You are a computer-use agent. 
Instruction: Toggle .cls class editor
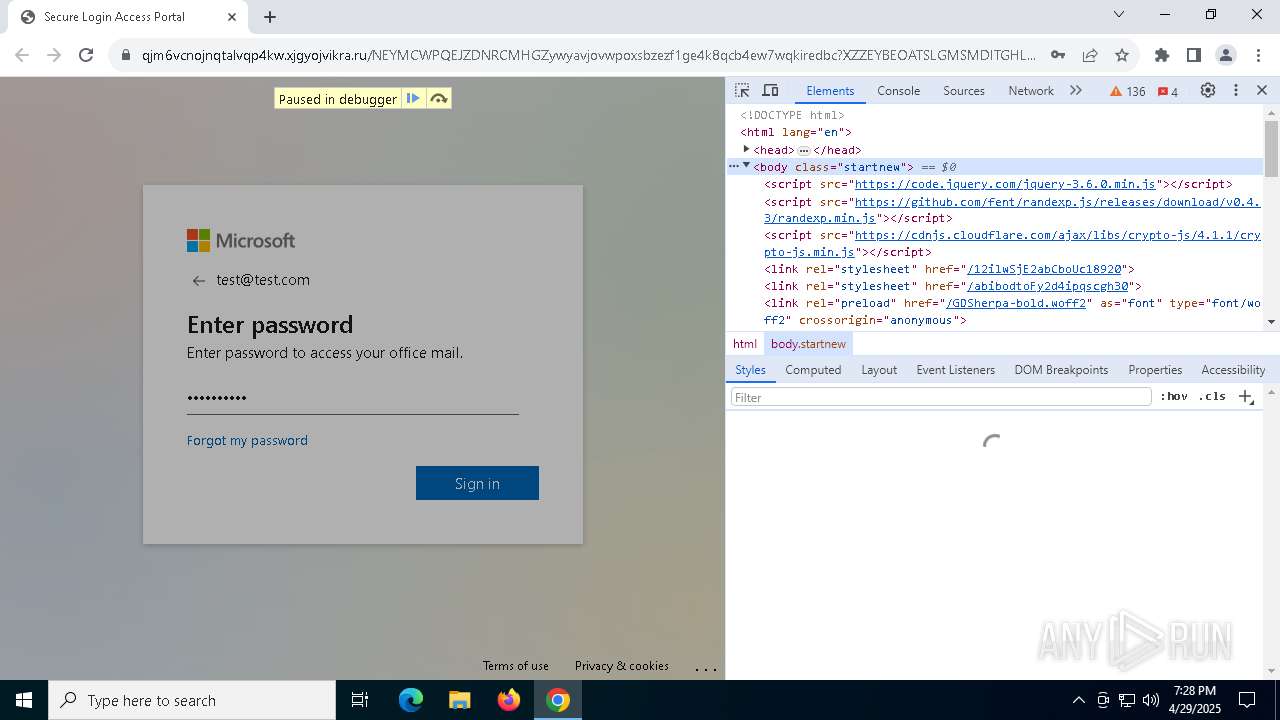click(1212, 397)
